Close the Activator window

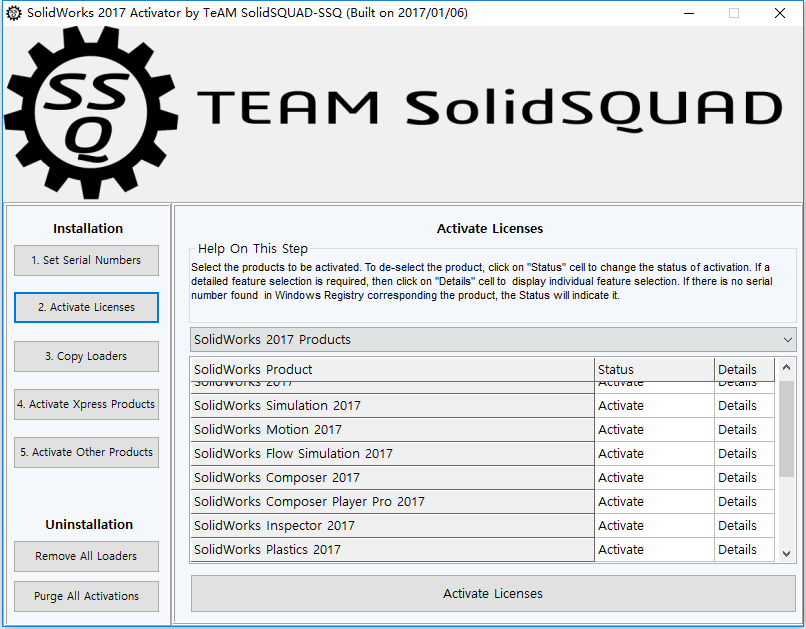tap(780, 13)
